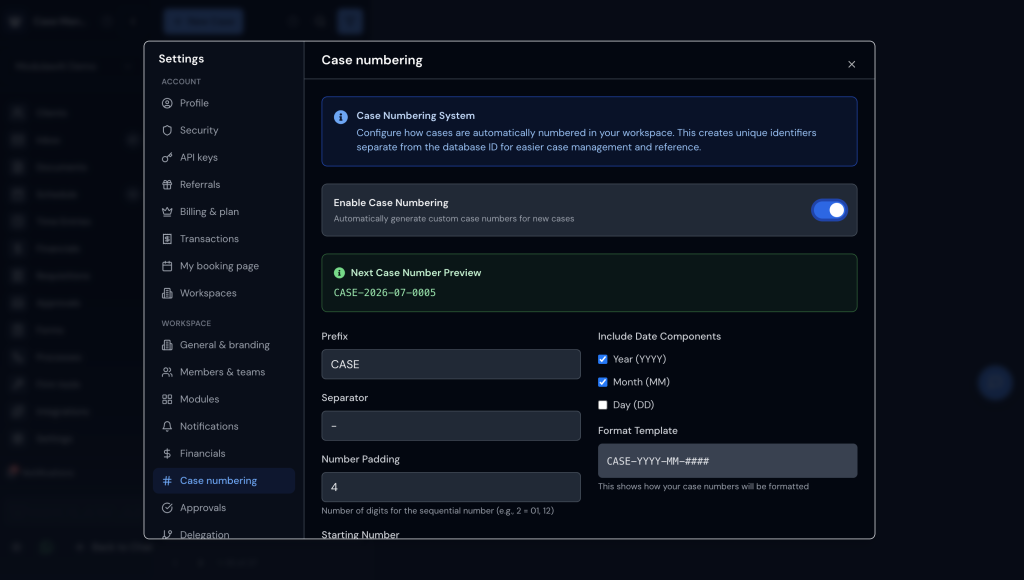The width and height of the screenshot is (1024, 580).
Task: Click the Case numbering dialog heading
Action: click(372, 60)
